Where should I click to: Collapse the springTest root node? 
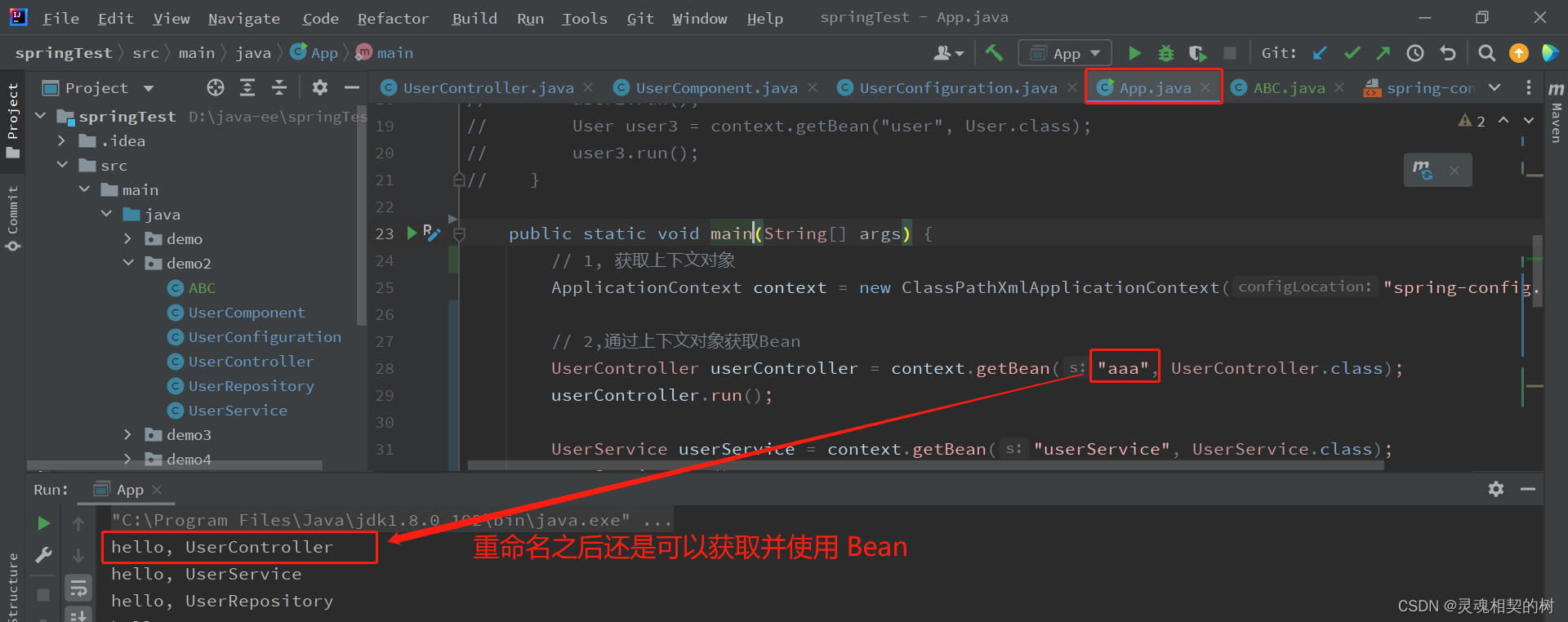point(41,117)
